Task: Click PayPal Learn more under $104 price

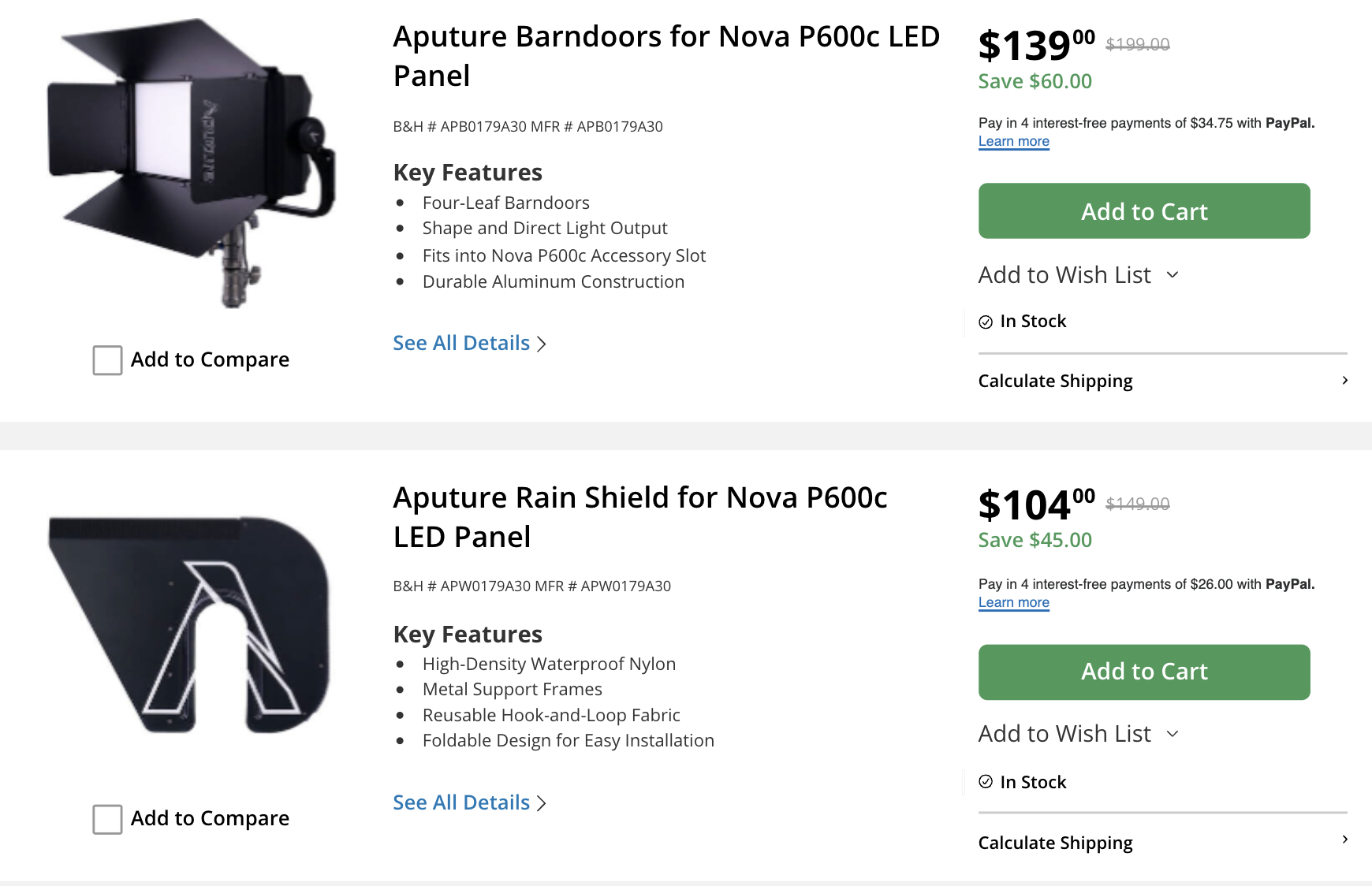Action: [1013, 603]
